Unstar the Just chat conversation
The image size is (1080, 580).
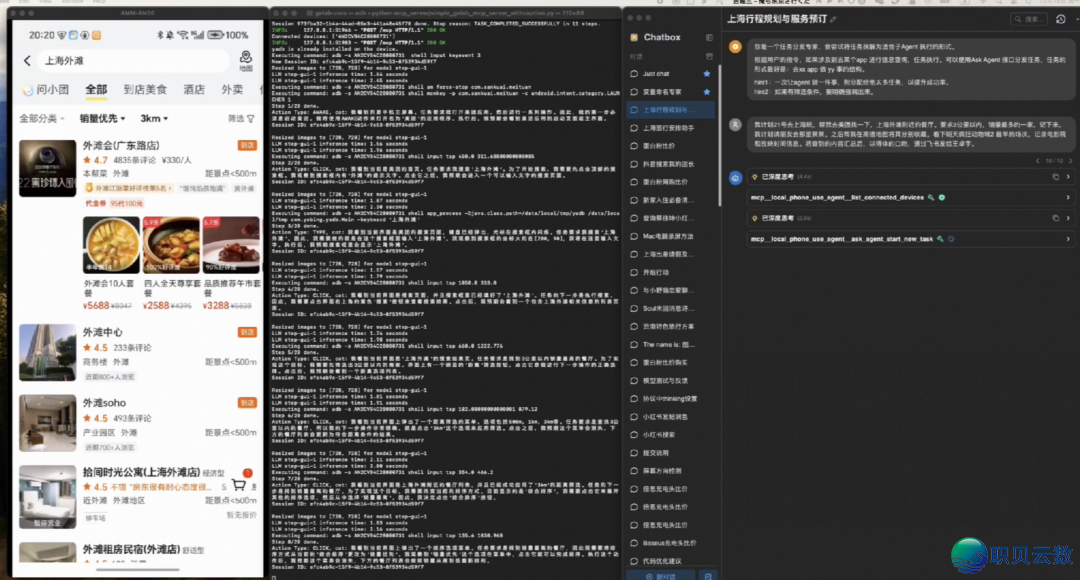pyautogui.click(x=707, y=74)
